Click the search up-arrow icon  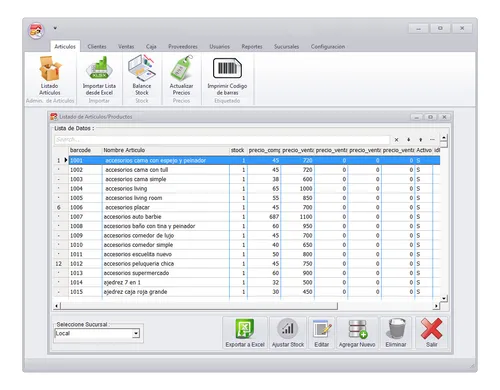pyautogui.click(x=420, y=140)
